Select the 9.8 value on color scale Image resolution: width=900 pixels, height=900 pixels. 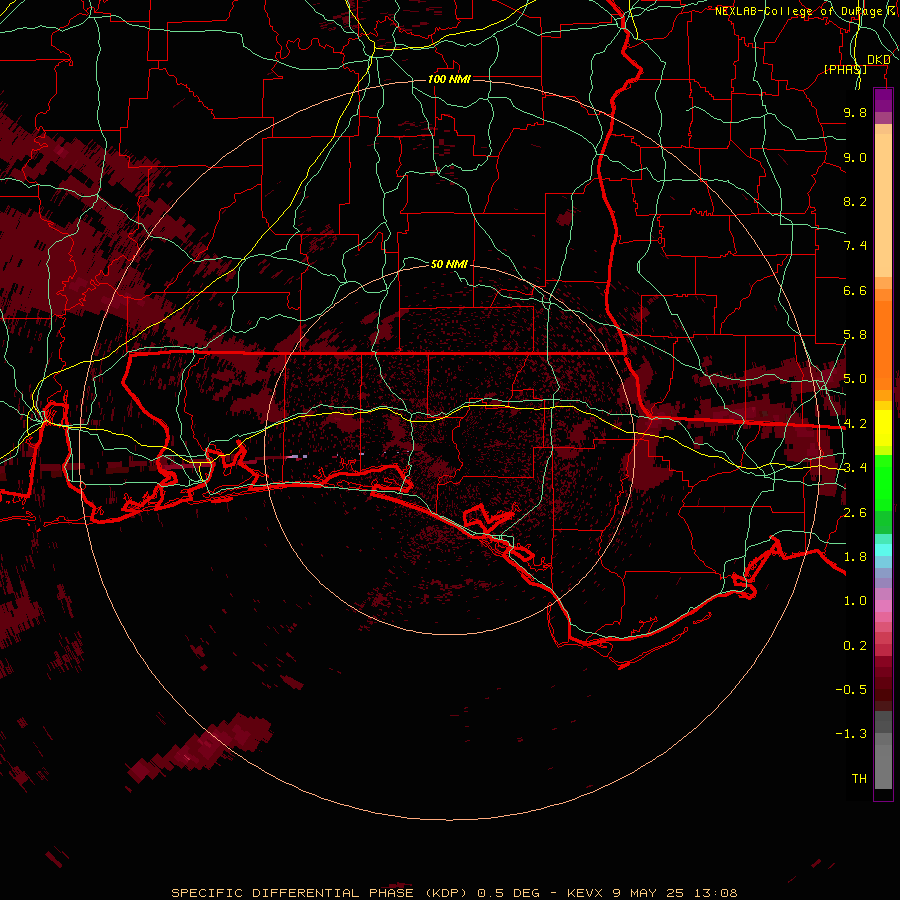click(855, 112)
